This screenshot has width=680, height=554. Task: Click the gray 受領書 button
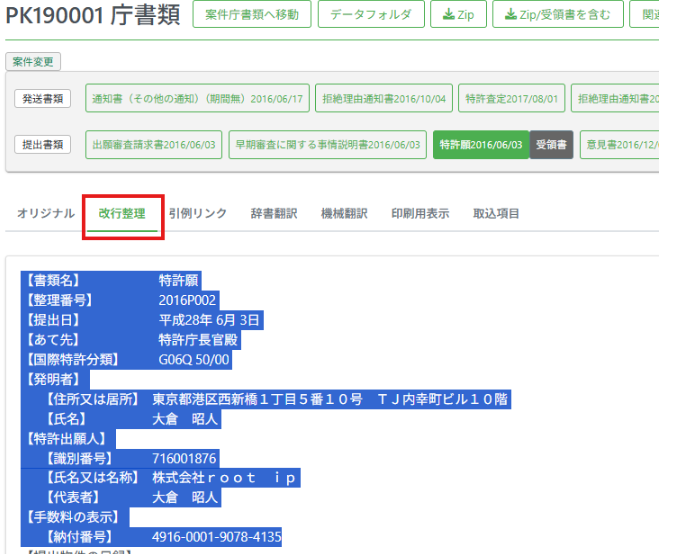tap(551, 144)
